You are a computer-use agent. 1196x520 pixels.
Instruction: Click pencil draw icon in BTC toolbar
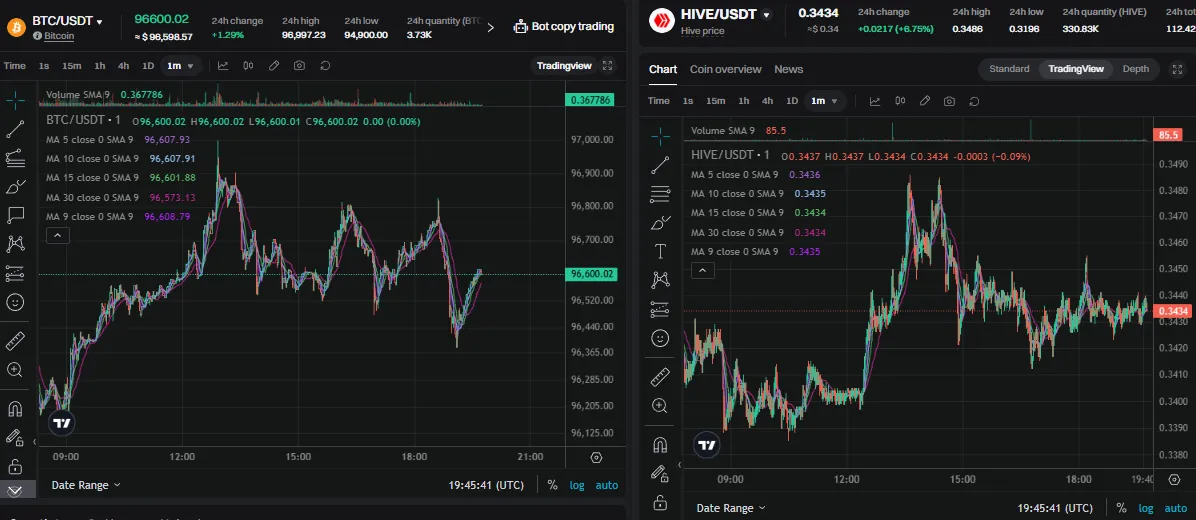pos(274,66)
